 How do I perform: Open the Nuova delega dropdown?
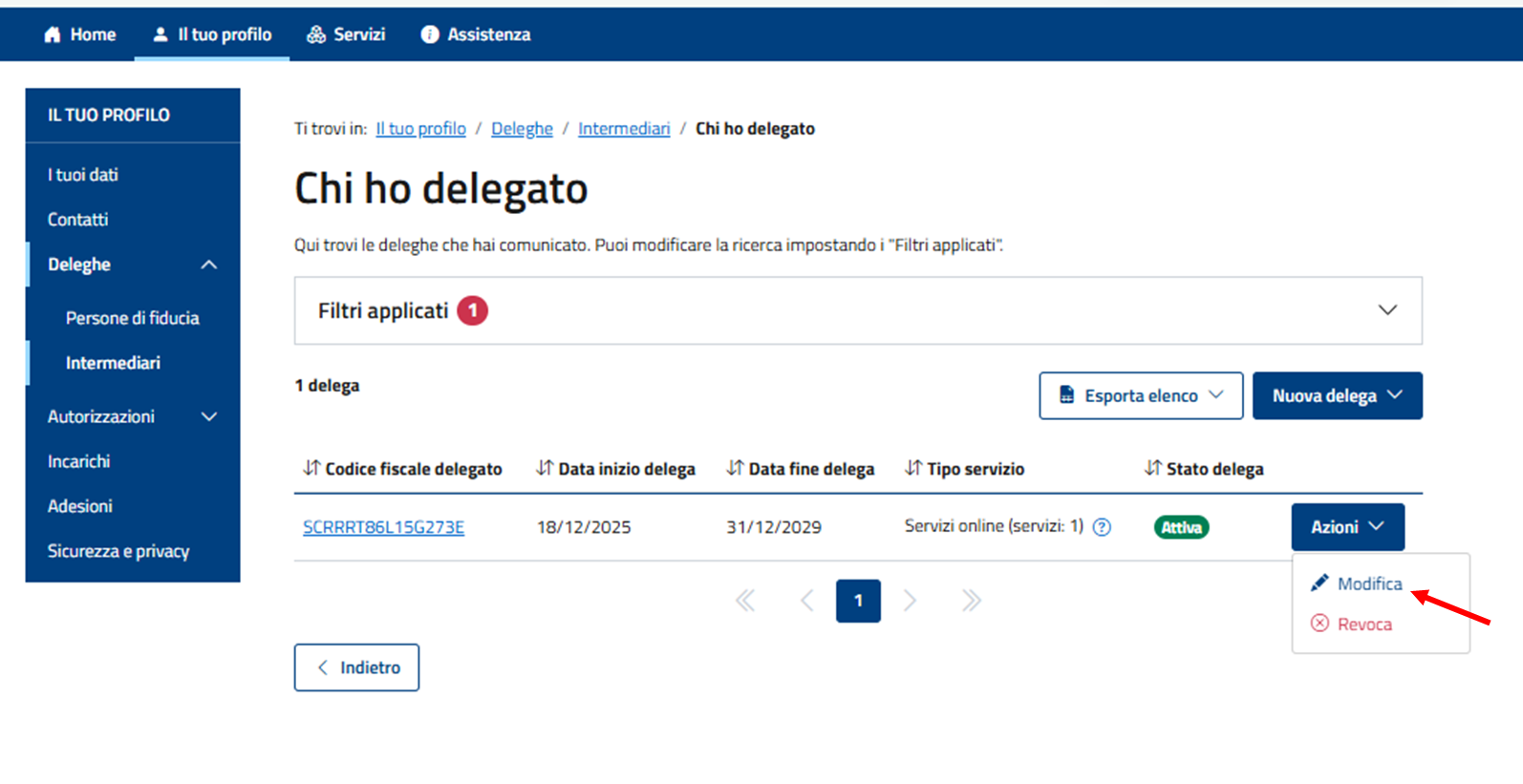[x=1337, y=395]
